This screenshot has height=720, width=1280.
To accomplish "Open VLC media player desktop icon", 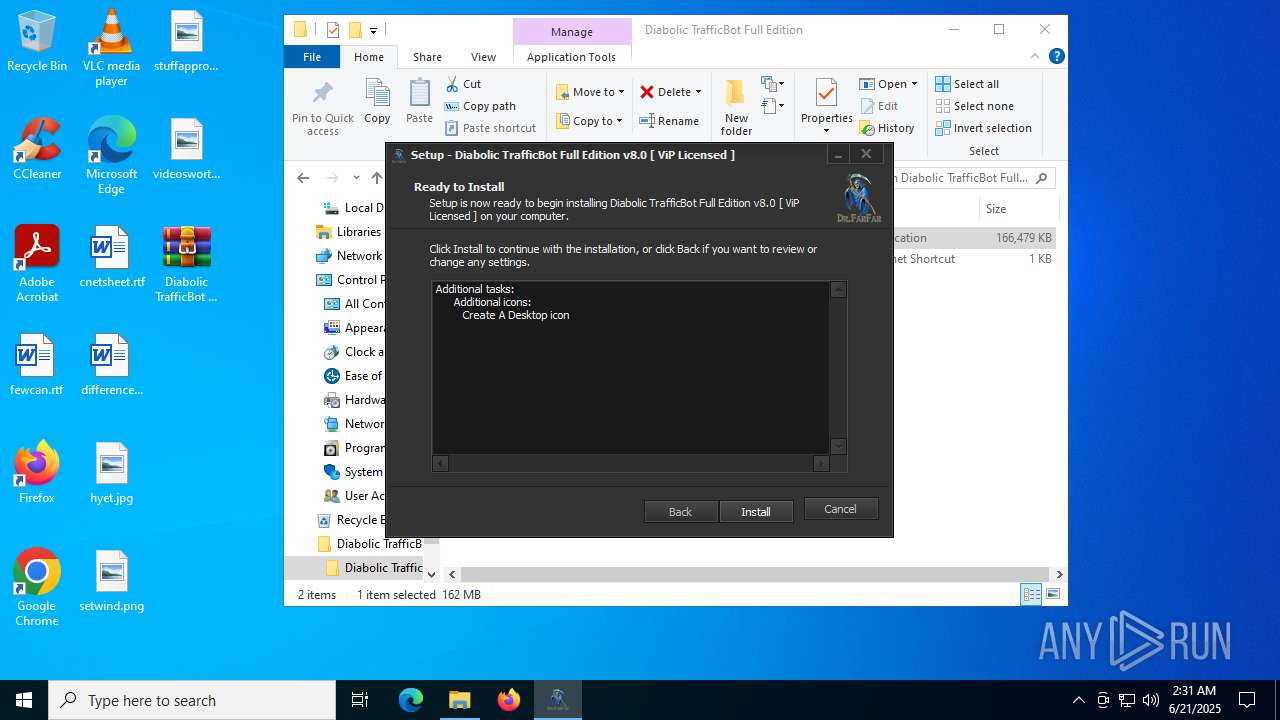I will pos(111,47).
